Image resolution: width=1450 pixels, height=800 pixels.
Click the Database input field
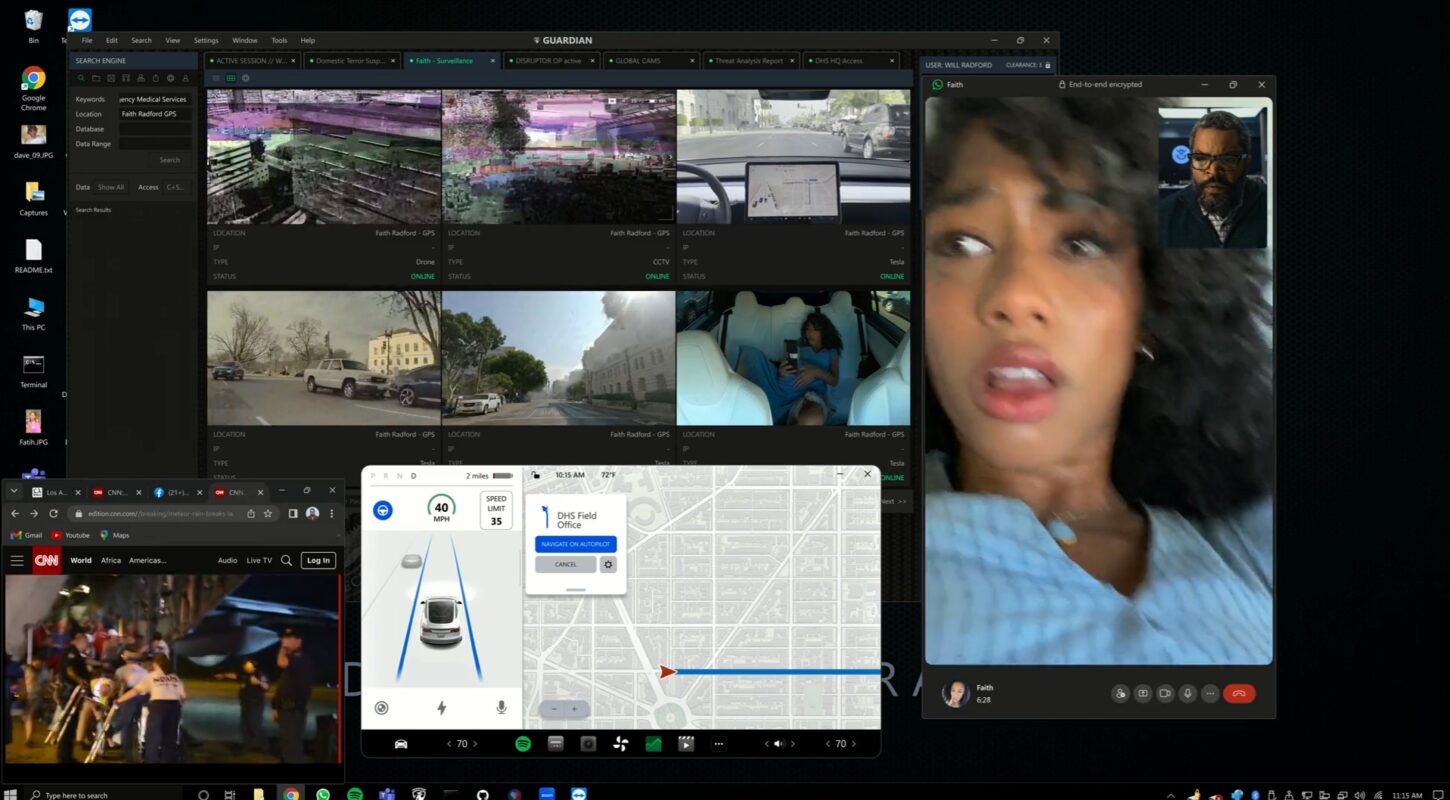pos(155,129)
